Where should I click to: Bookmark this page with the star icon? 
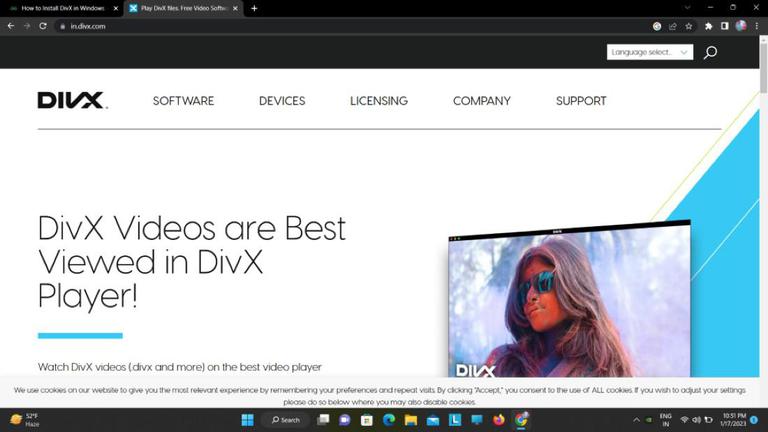point(689,26)
